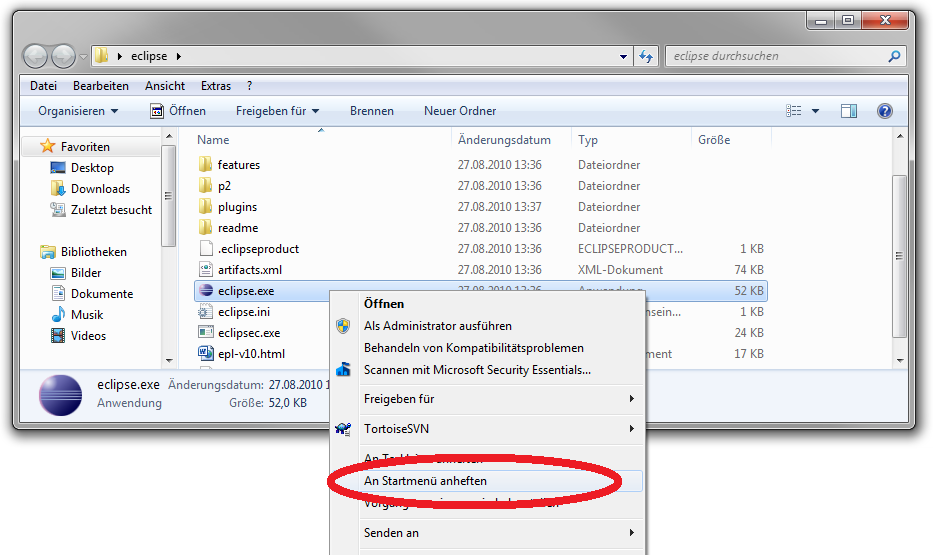The height and width of the screenshot is (555, 933).
Task: Toggle the preview pane icon
Action: point(848,111)
